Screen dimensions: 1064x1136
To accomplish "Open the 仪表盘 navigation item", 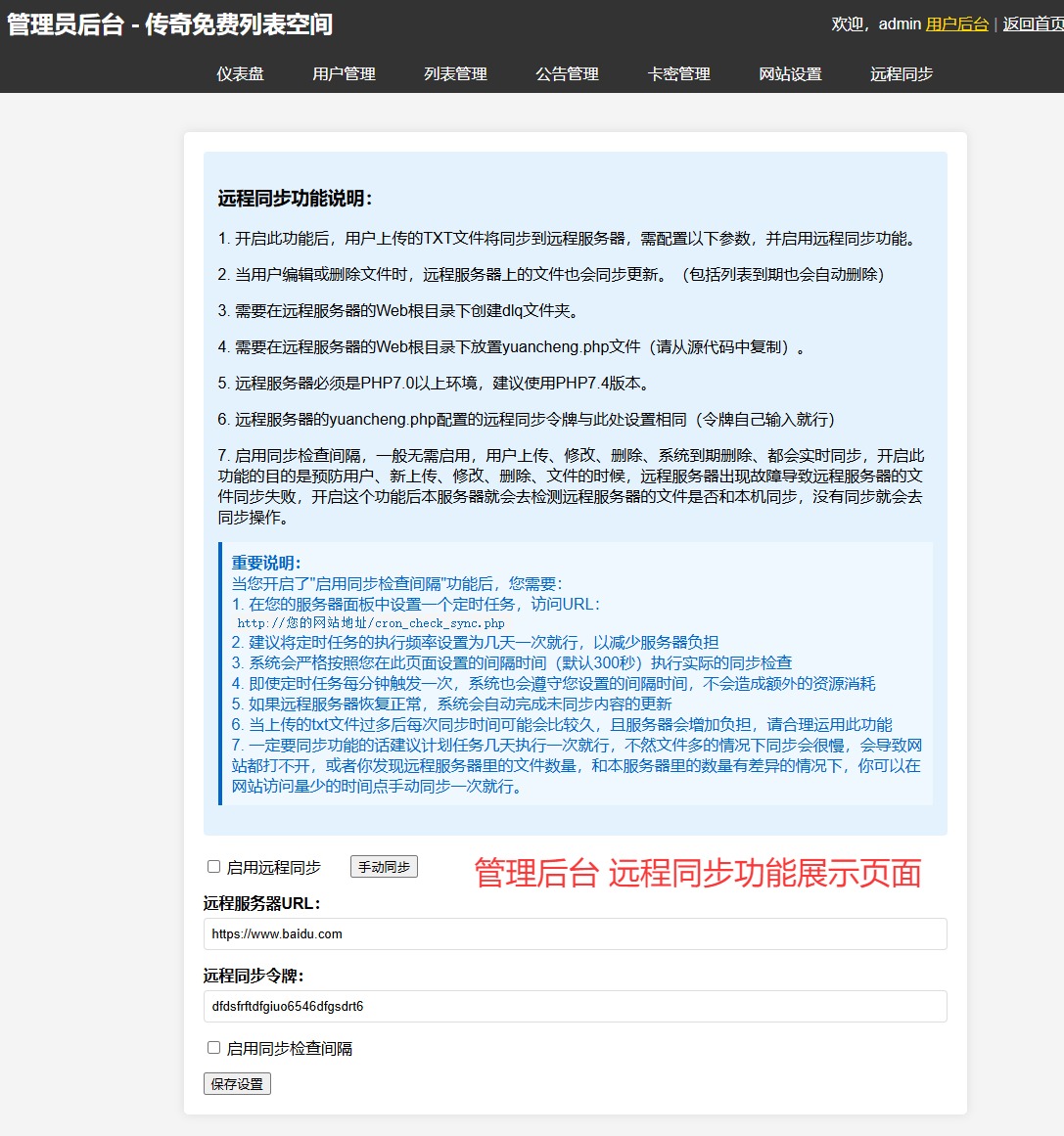I will click(240, 74).
